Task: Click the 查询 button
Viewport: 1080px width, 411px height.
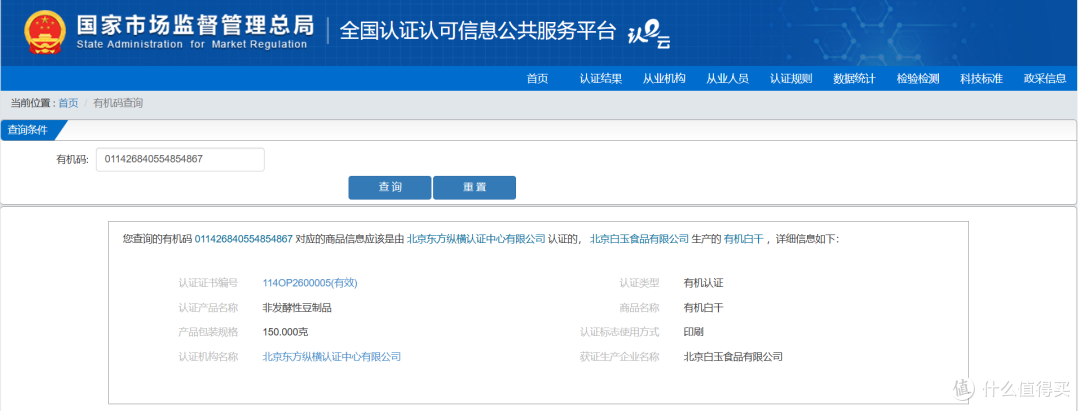Action: [x=390, y=187]
